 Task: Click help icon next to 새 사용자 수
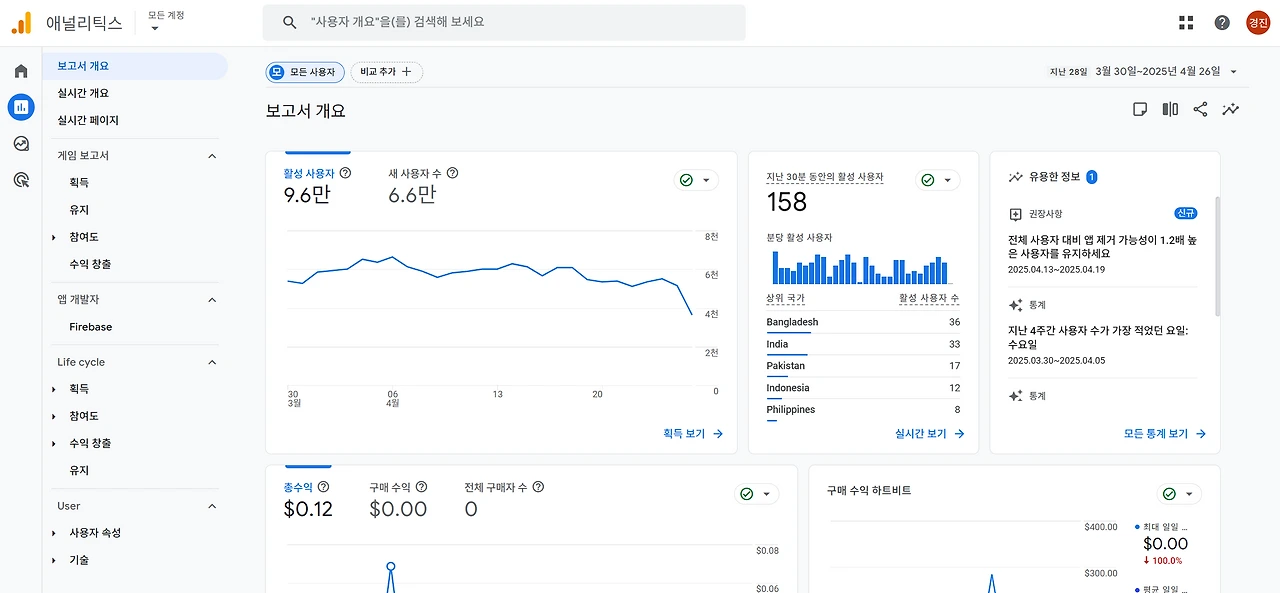[x=453, y=173]
